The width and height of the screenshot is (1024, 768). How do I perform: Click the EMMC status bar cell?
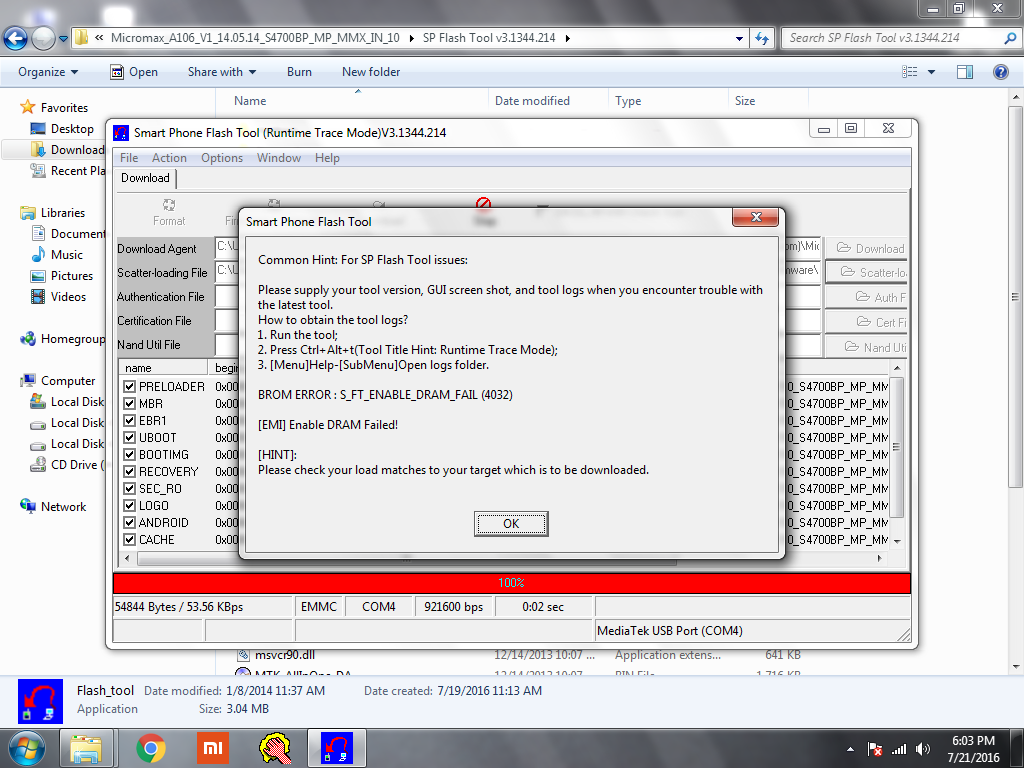pyautogui.click(x=319, y=607)
